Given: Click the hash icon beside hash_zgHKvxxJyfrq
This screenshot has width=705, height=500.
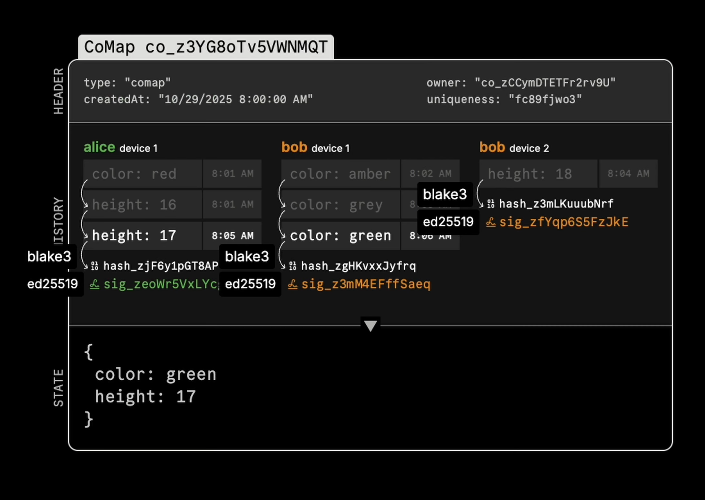Looking at the screenshot, I should point(292,266).
